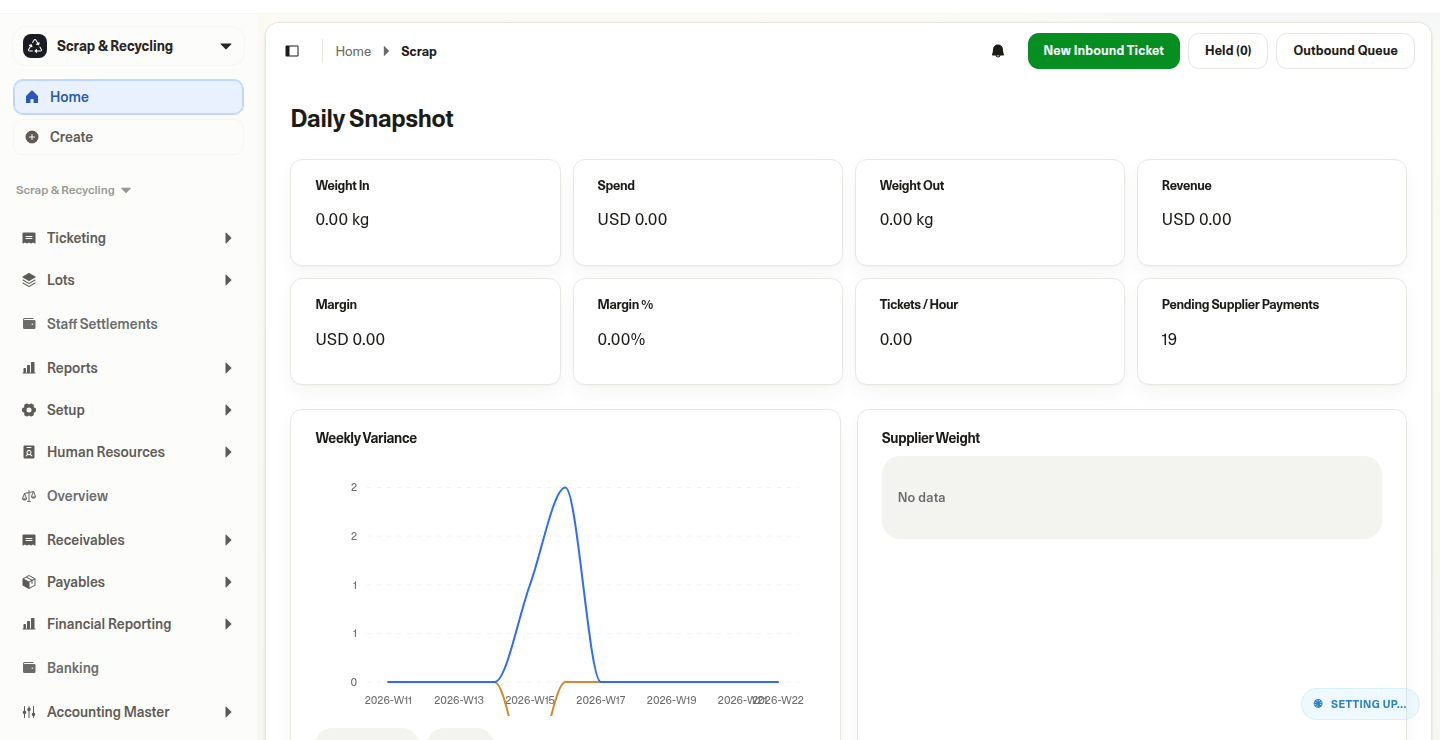Click the Weight Out snapshot card
This screenshot has width=1440, height=740.
click(x=990, y=212)
